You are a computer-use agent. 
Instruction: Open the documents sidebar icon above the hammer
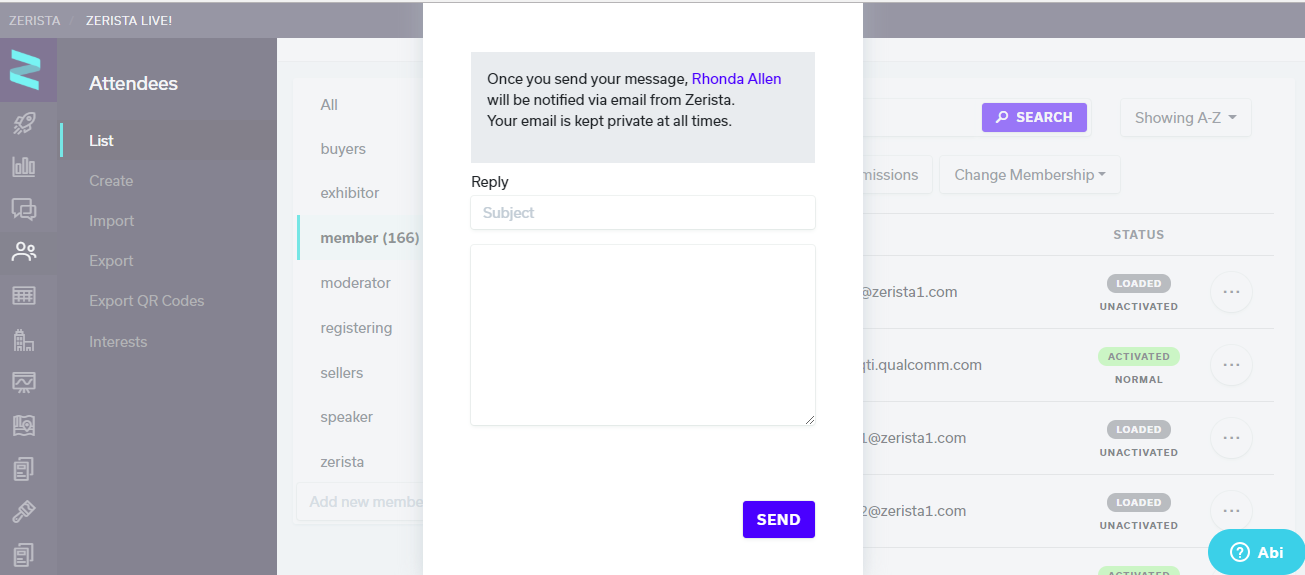coord(24,468)
